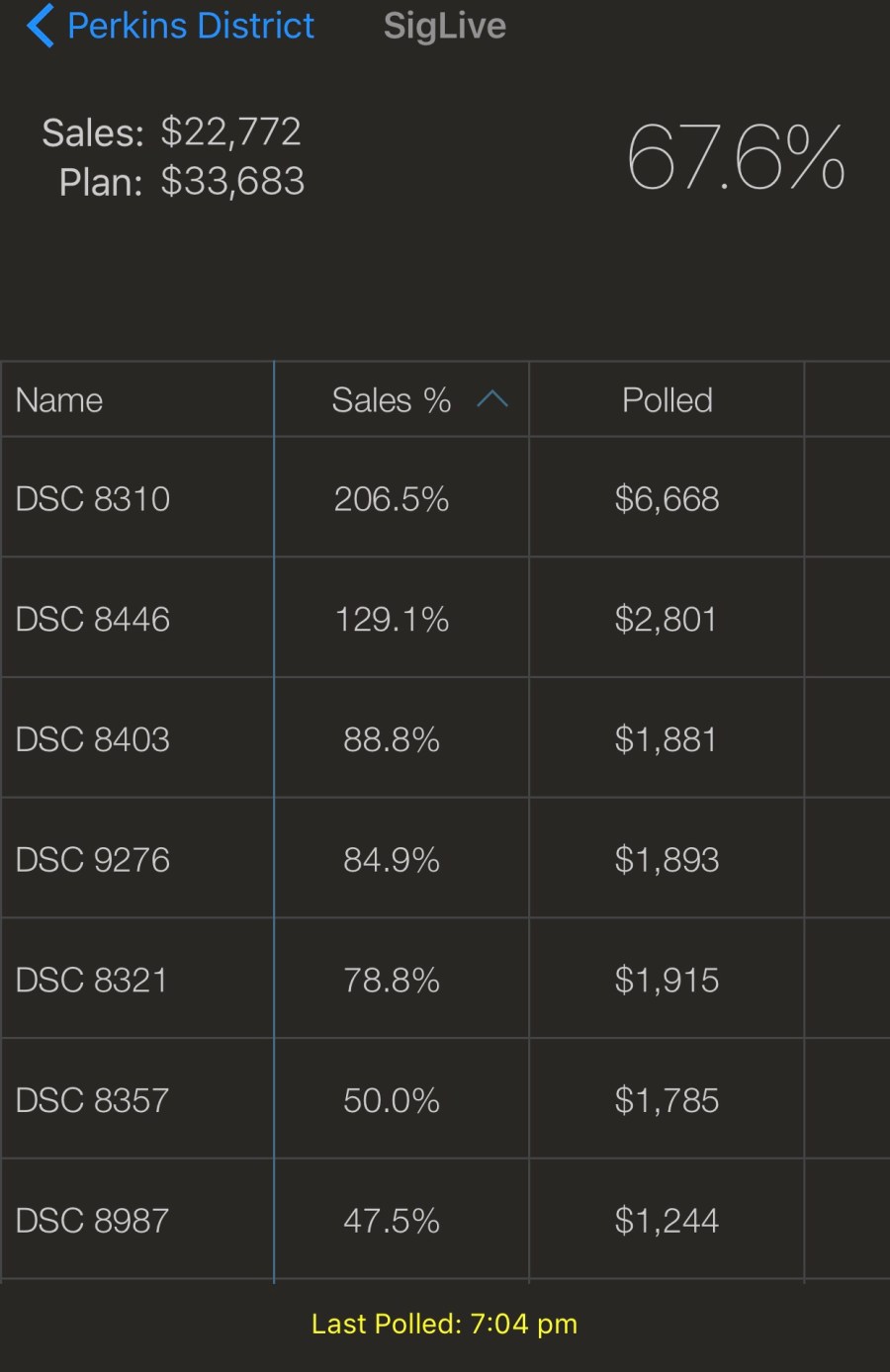Tap the Sales $22,772 summary

click(x=171, y=131)
